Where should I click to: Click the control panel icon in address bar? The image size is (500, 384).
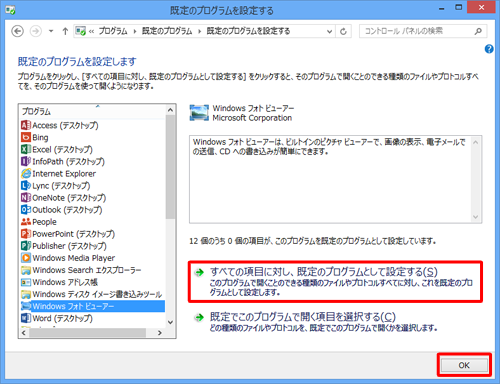[x=80, y=31]
